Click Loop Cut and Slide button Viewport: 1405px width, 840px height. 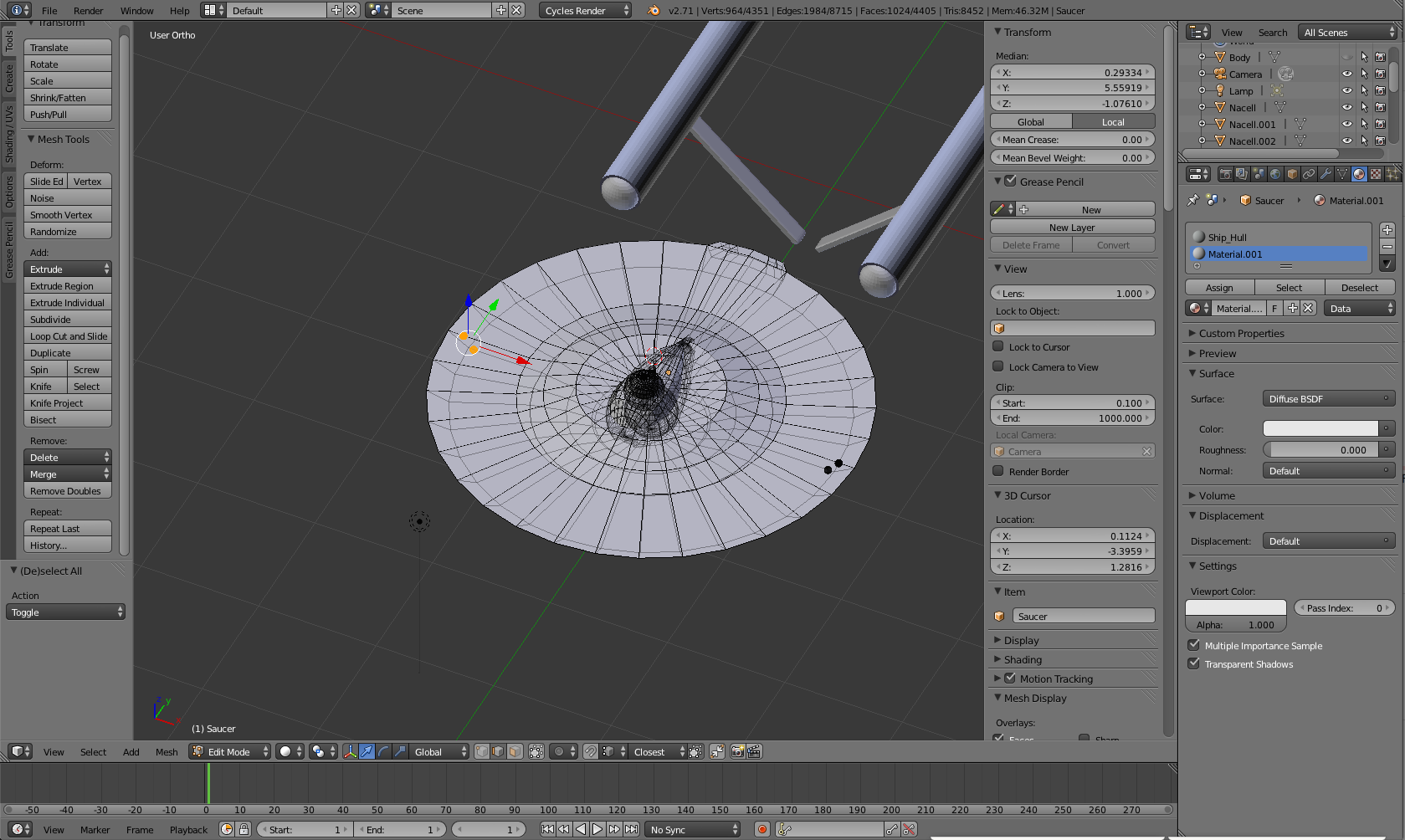[x=68, y=335]
